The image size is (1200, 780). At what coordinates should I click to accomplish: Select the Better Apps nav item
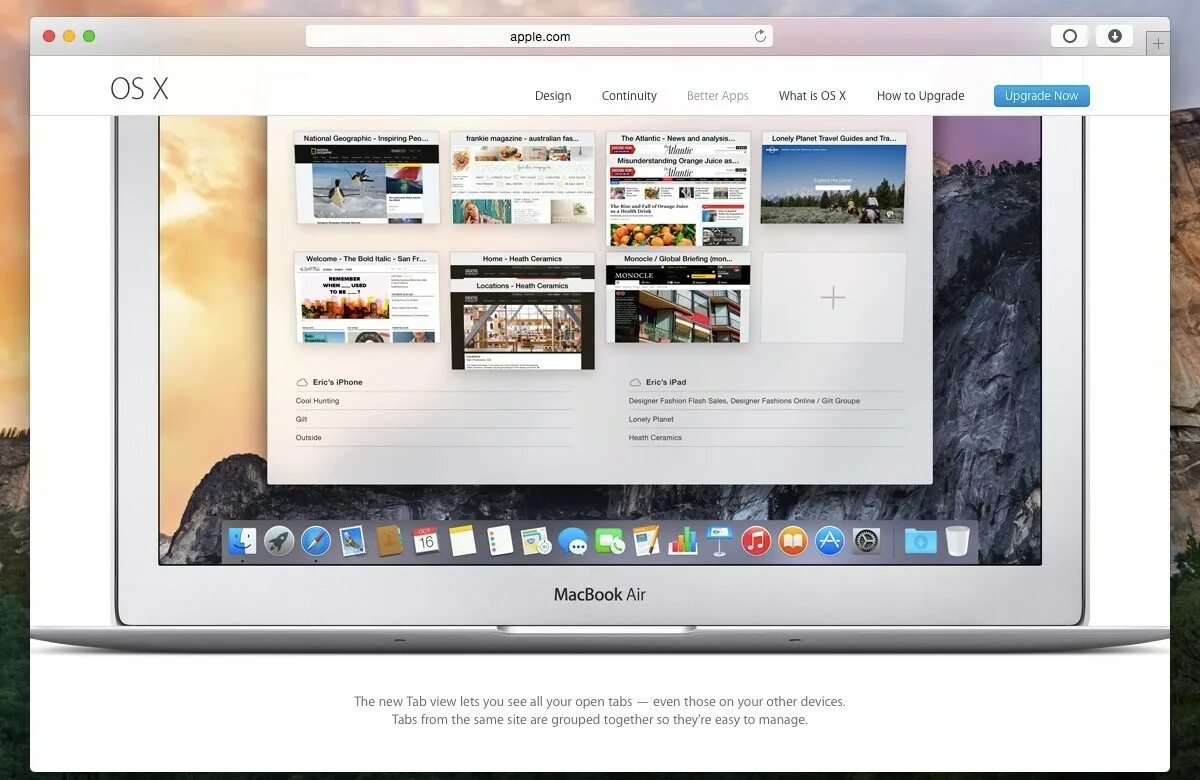718,96
